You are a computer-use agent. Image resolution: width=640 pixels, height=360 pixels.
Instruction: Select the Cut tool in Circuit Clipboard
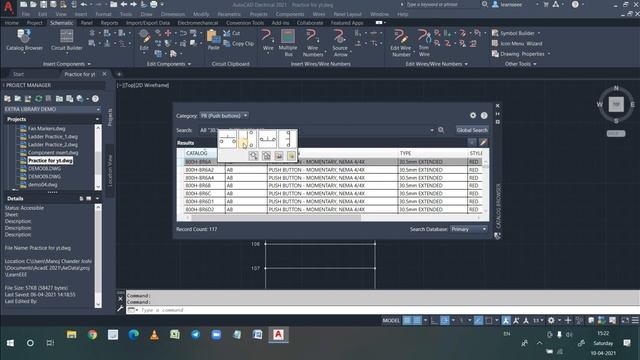[x=232, y=33]
